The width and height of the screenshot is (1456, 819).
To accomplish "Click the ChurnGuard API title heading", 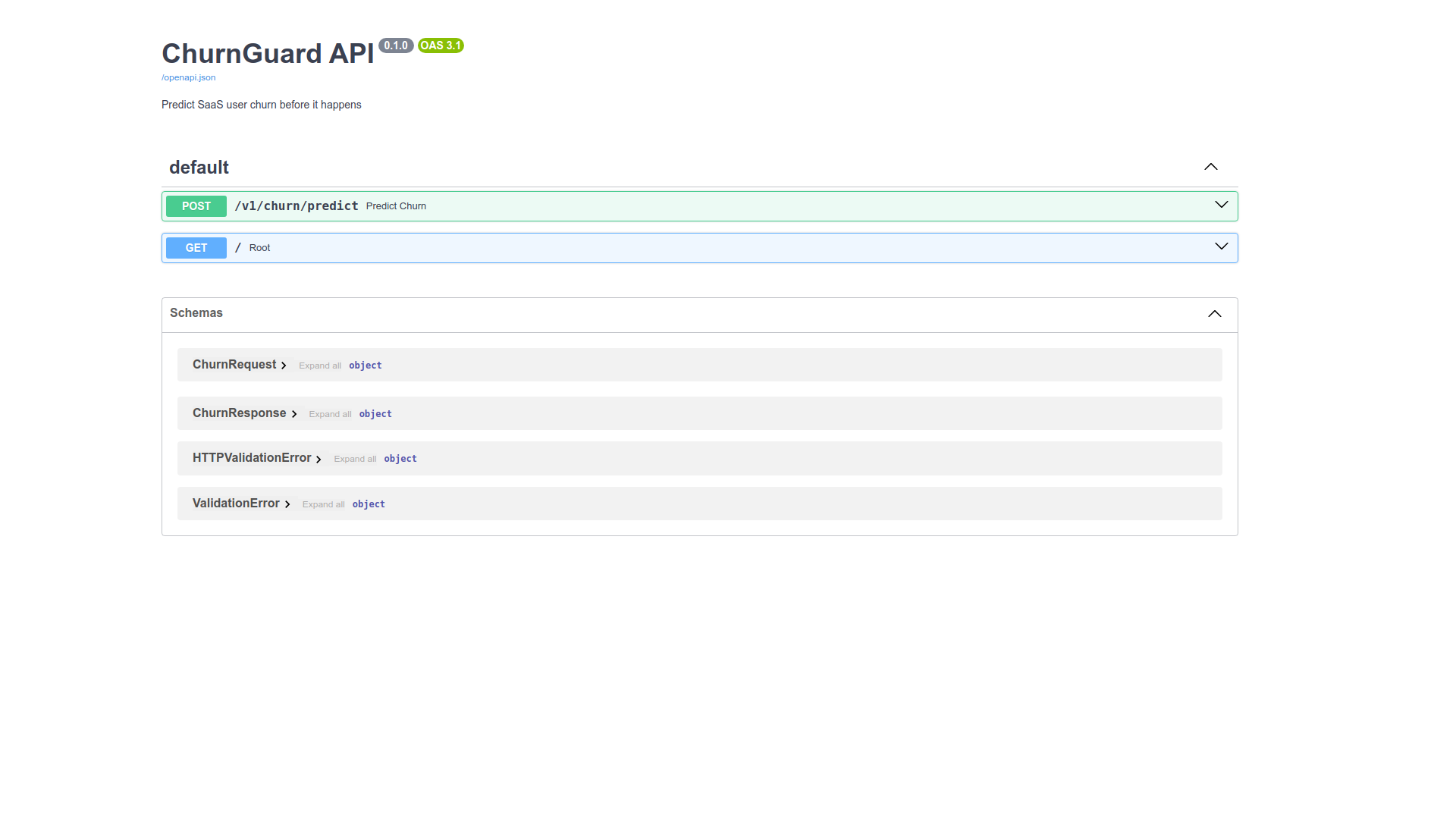I will click(x=267, y=53).
